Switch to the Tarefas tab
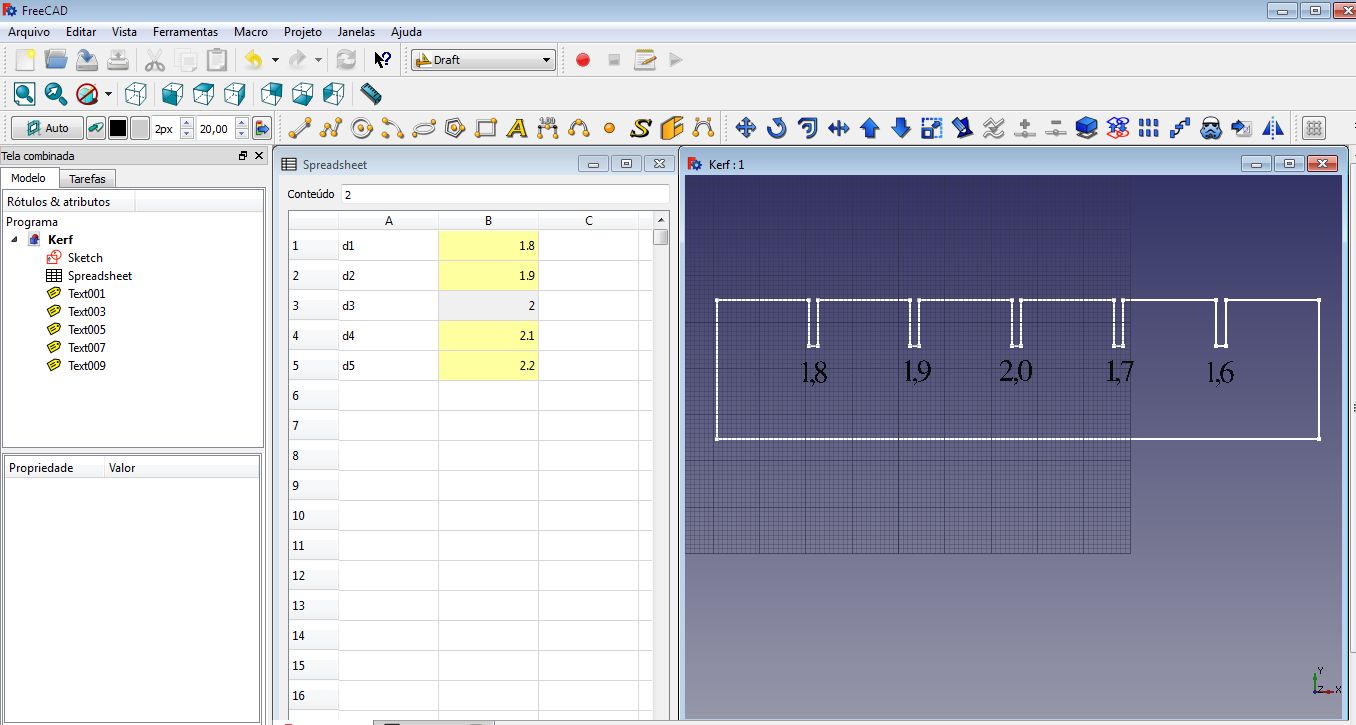This screenshot has width=1356, height=725. pos(88,179)
